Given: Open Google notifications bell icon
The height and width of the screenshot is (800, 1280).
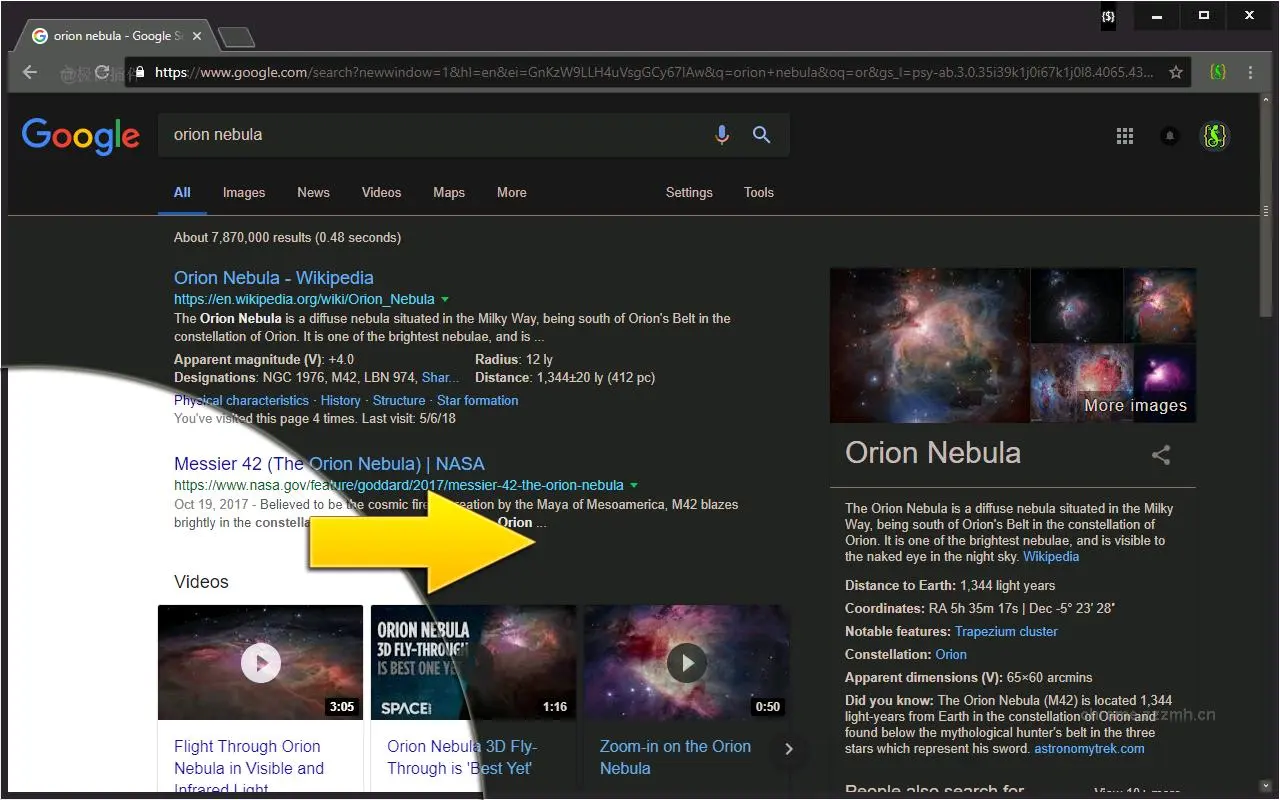Looking at the screenshot, I should 1169,135.
